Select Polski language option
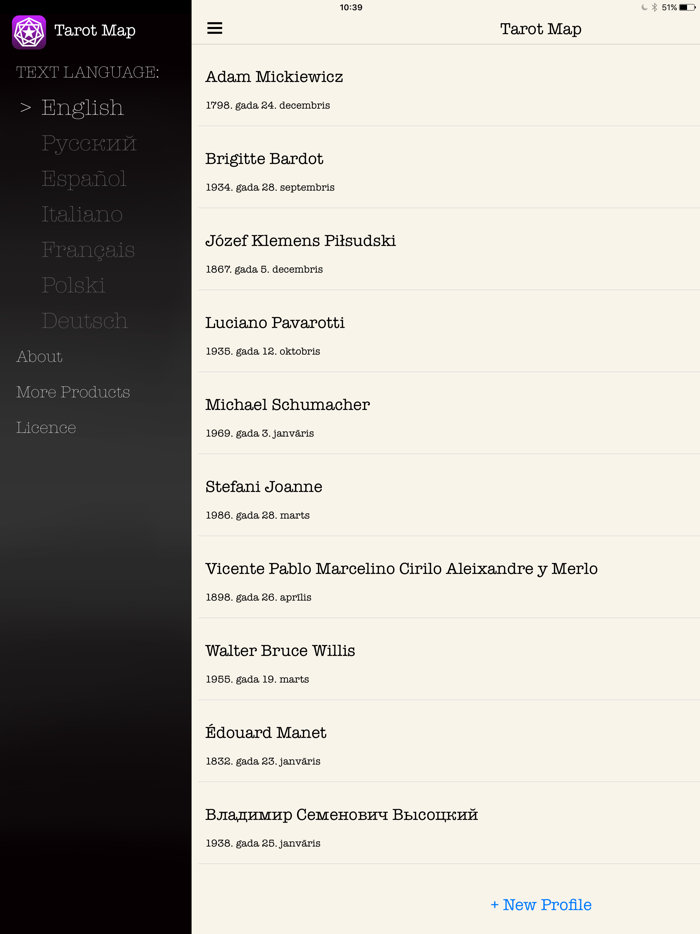This screenshot has width=700, height=934. pos(73,286)
